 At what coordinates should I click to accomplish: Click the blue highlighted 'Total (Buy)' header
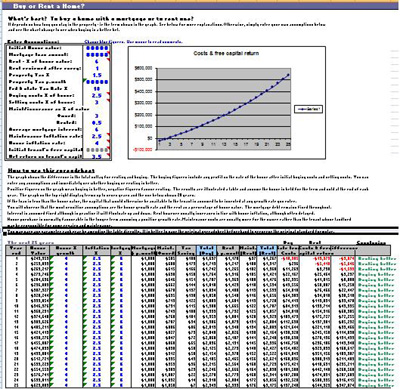206,250
